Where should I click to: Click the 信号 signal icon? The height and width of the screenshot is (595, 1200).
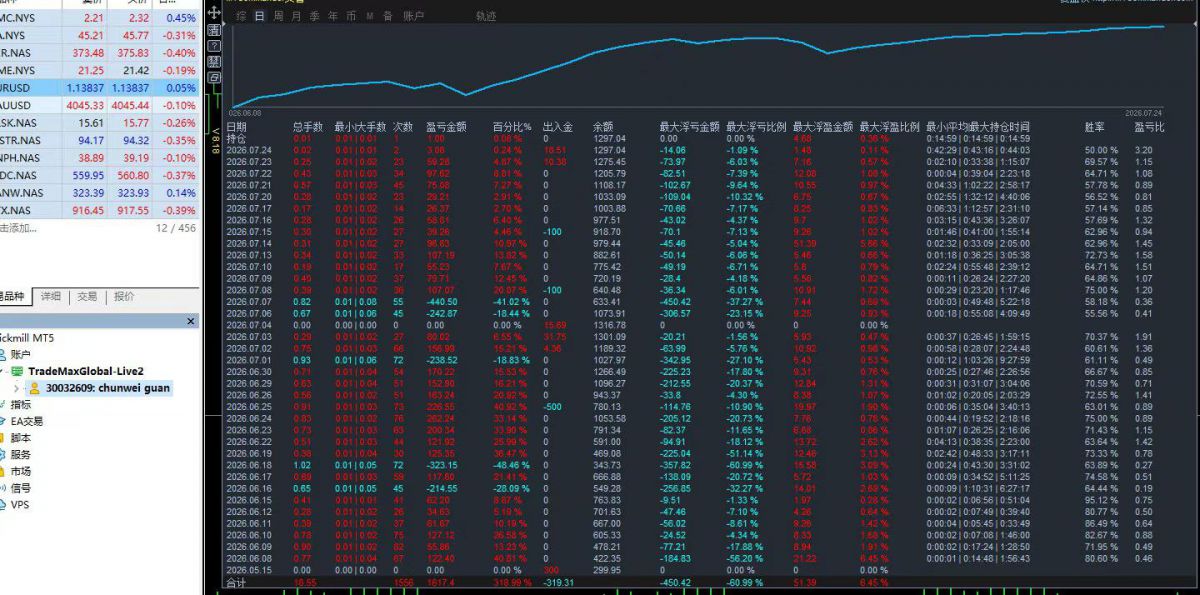3,488
